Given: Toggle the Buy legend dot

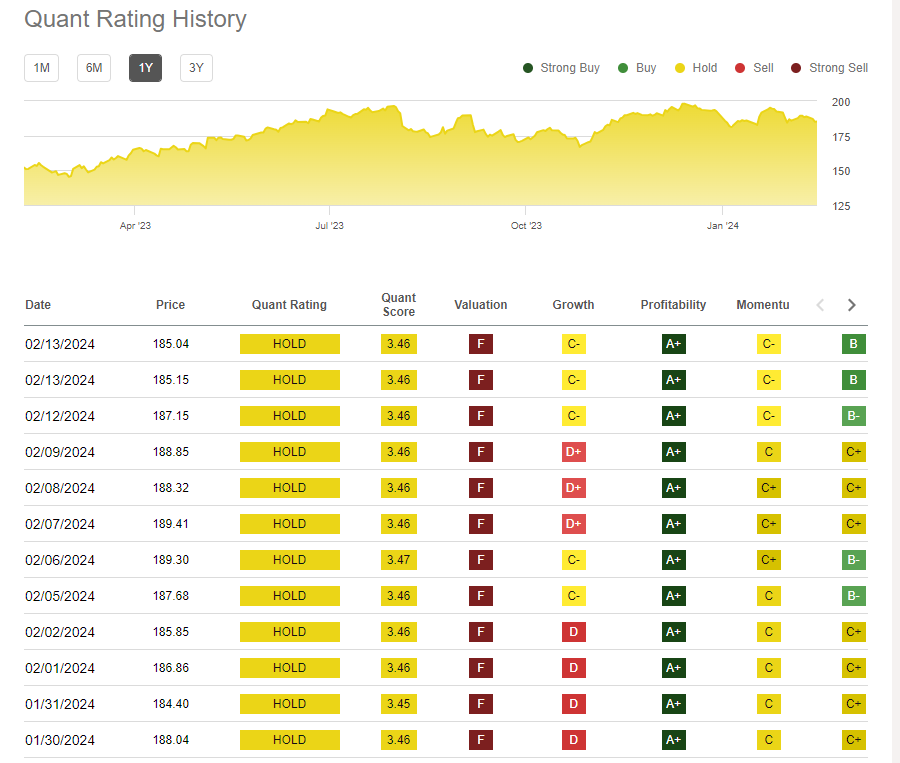Looking at the screenshot, I should coord(624,68).
